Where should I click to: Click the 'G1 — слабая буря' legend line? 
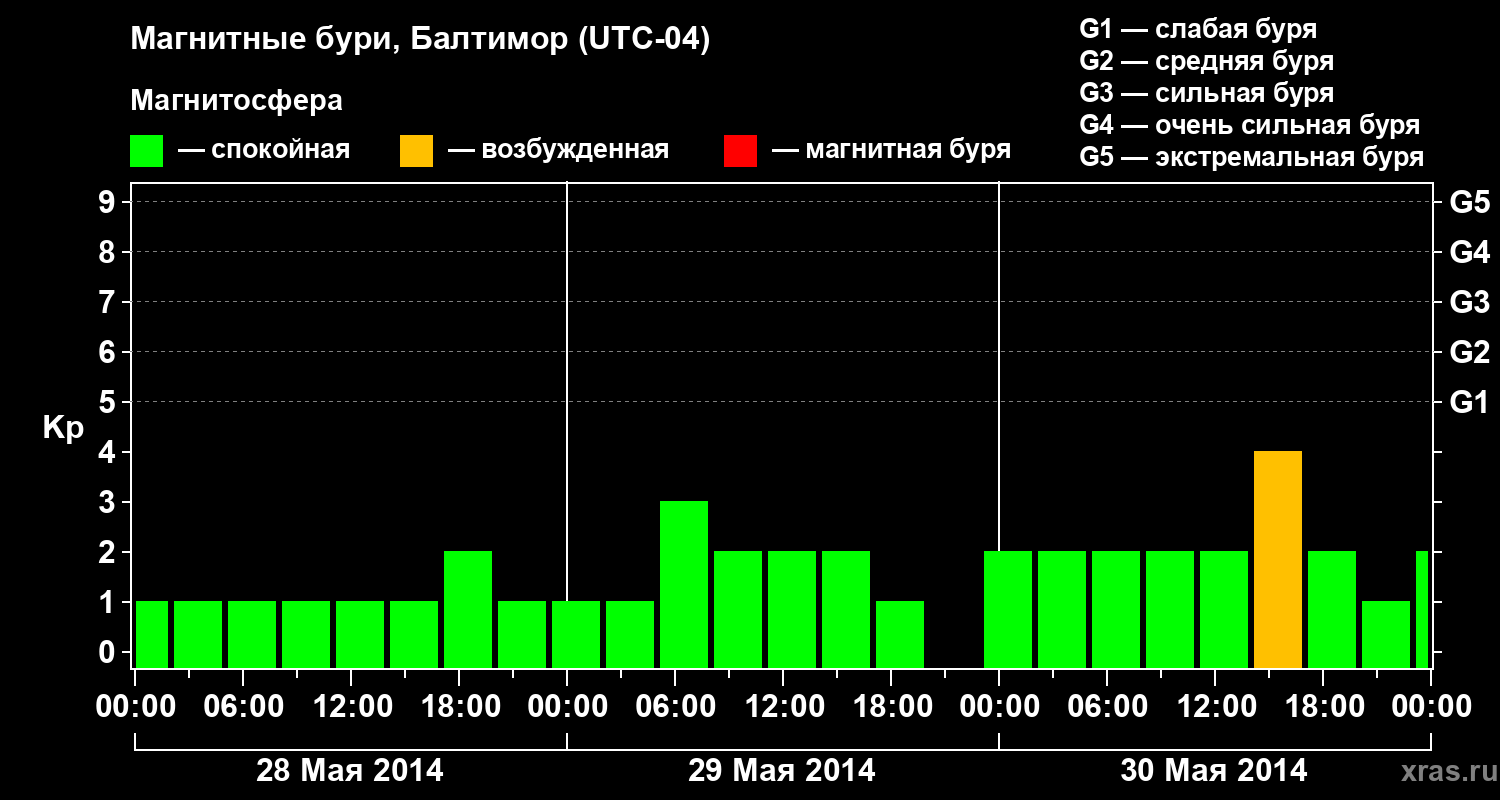(1198, 29)
